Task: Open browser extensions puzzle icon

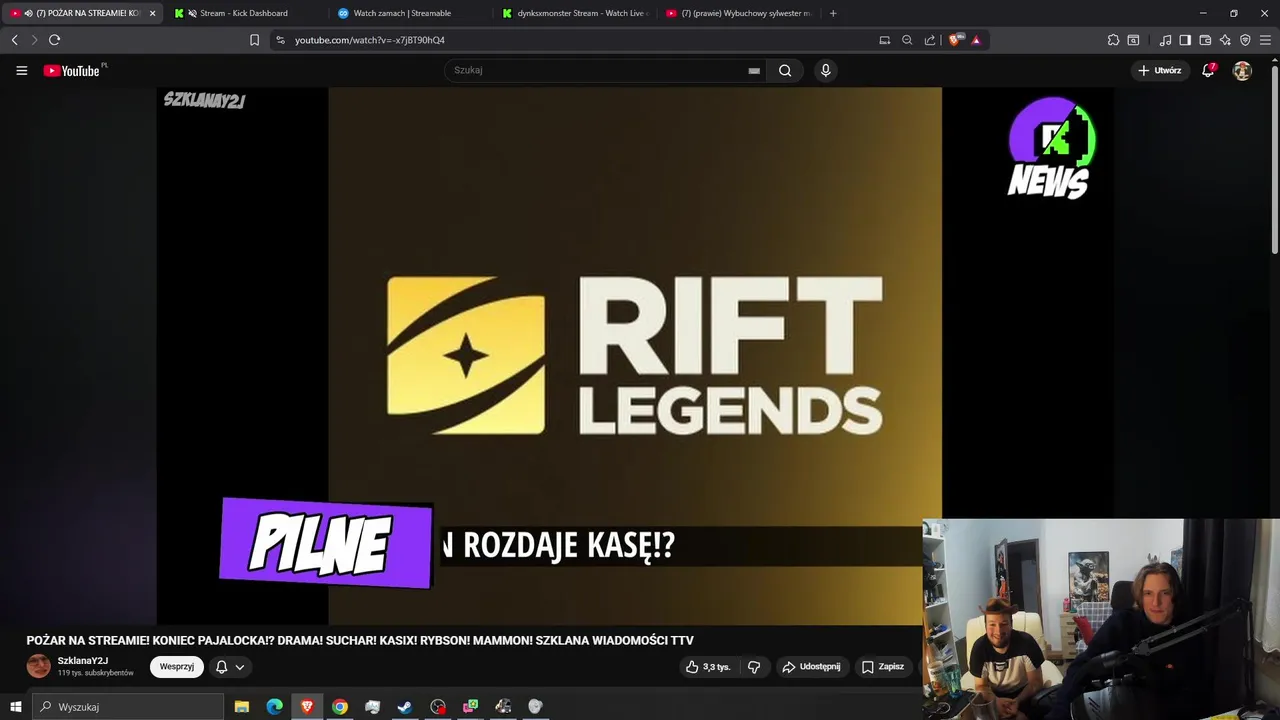Action: [1113, 40]
